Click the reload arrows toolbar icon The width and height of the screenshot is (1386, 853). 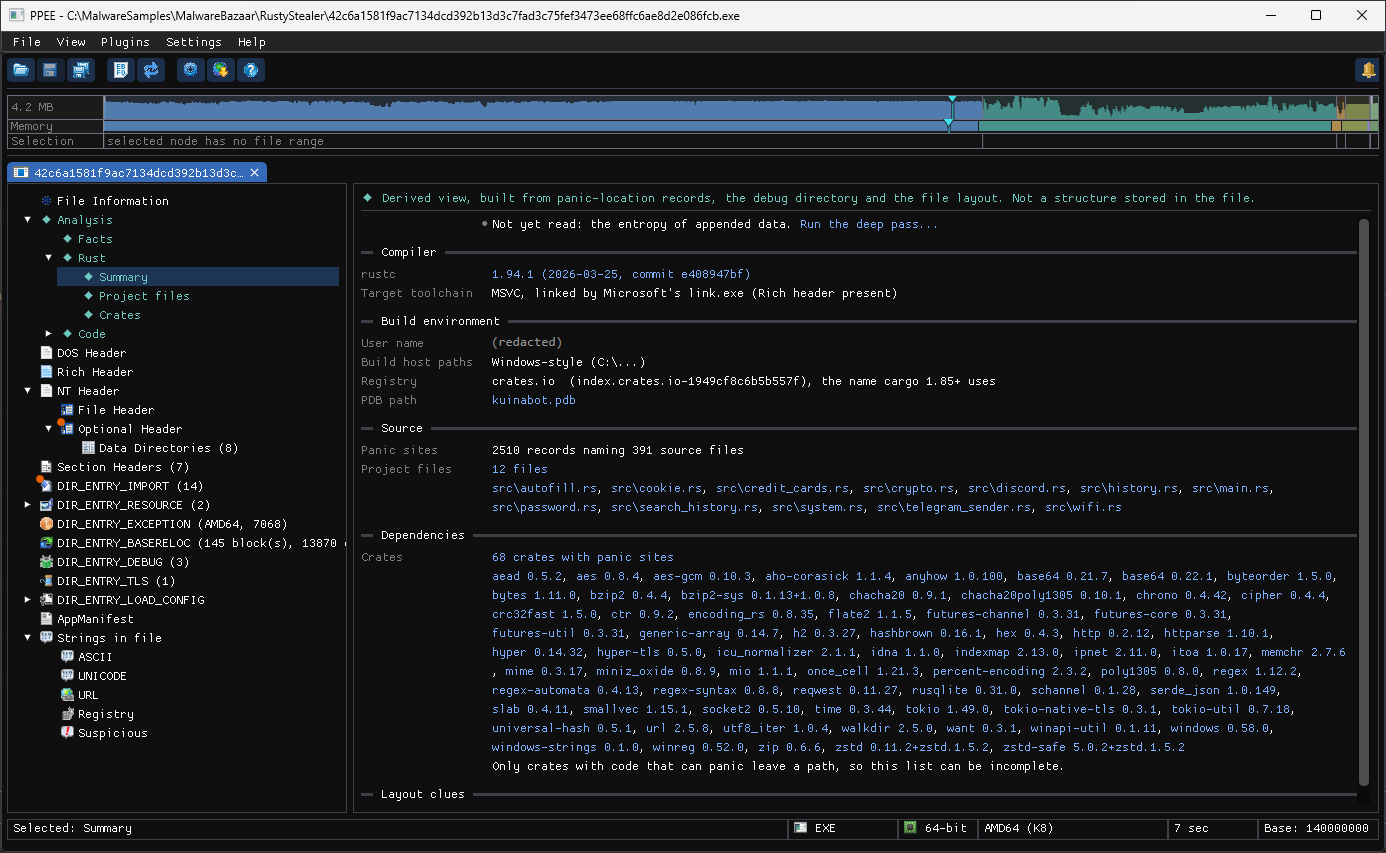[x=151, y=70]
